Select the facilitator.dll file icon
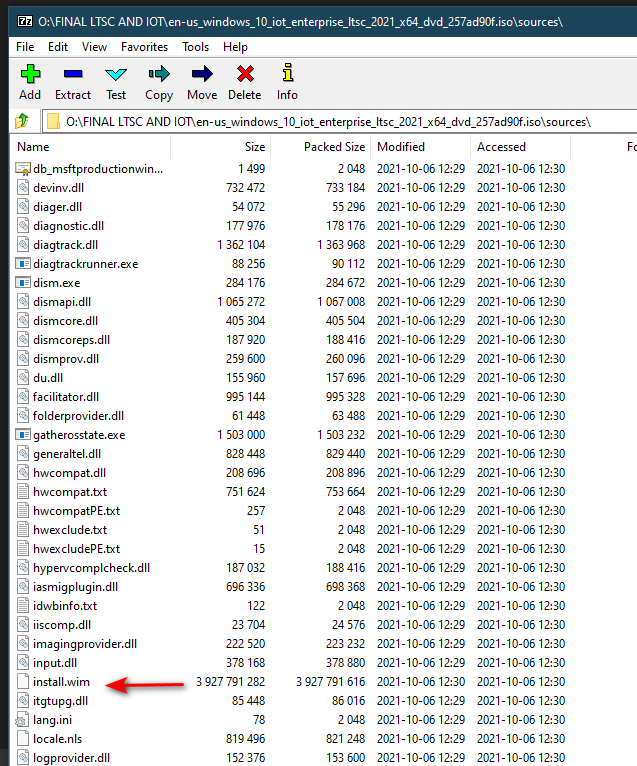The width and height of the screenshot is (637, 766). click(23, 397)
